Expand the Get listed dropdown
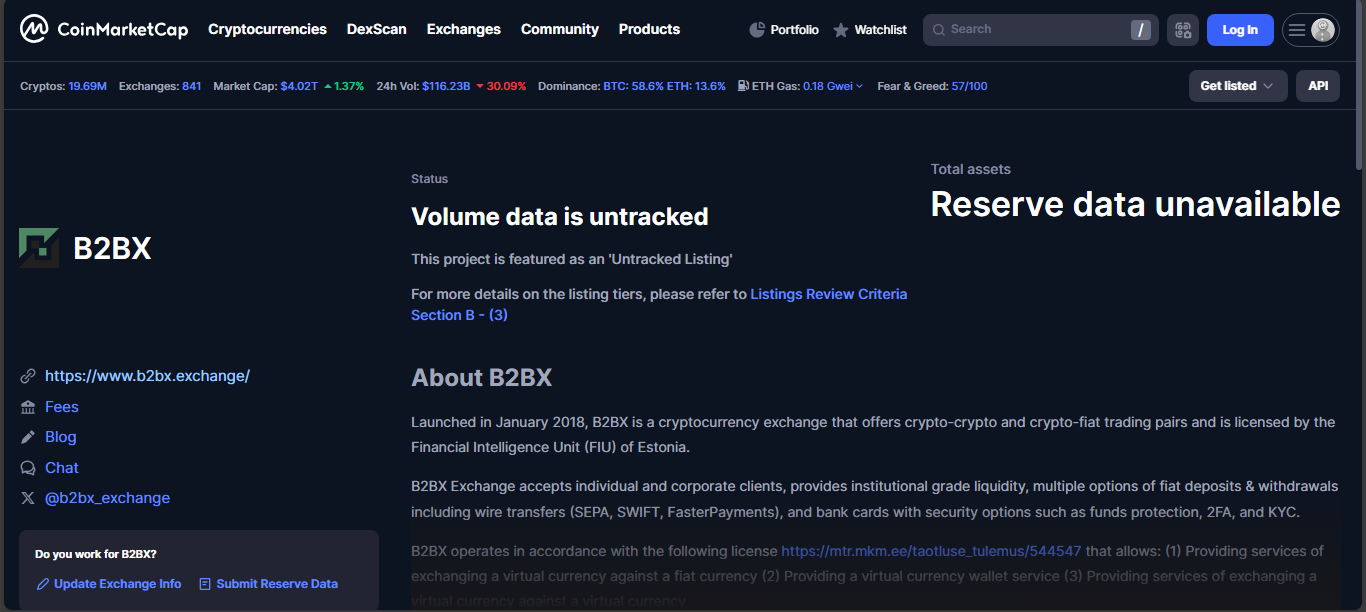The height and width of the screenshot is (612, 1366). pos(1237,86)
